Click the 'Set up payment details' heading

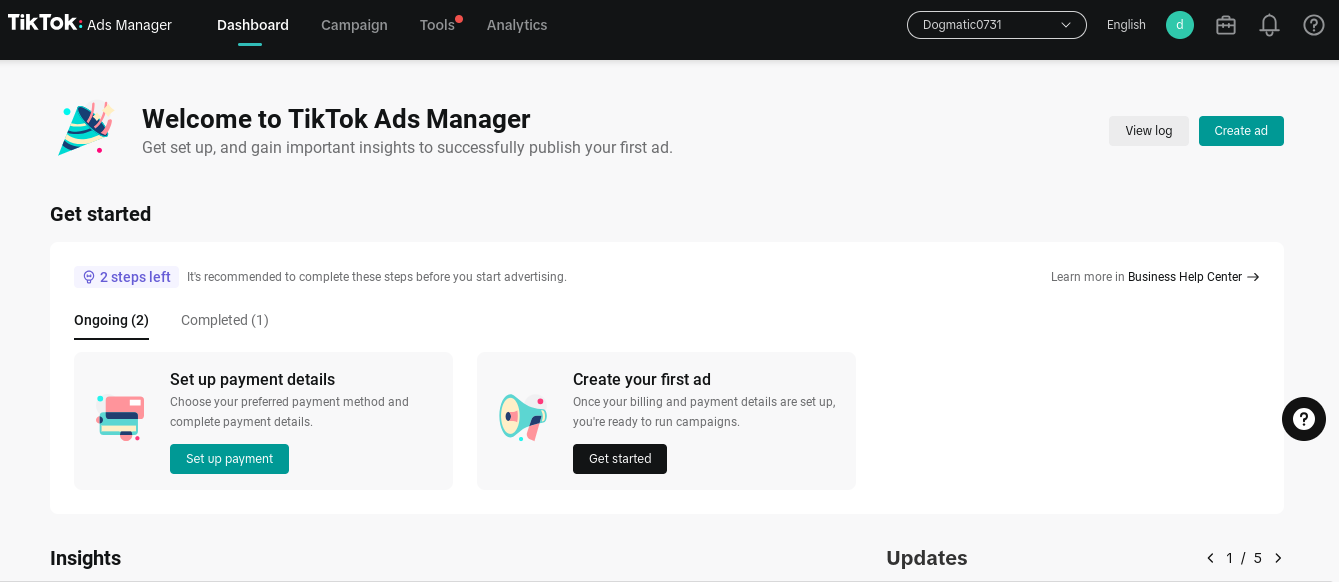pyautogui.click(x=252, y=380)
